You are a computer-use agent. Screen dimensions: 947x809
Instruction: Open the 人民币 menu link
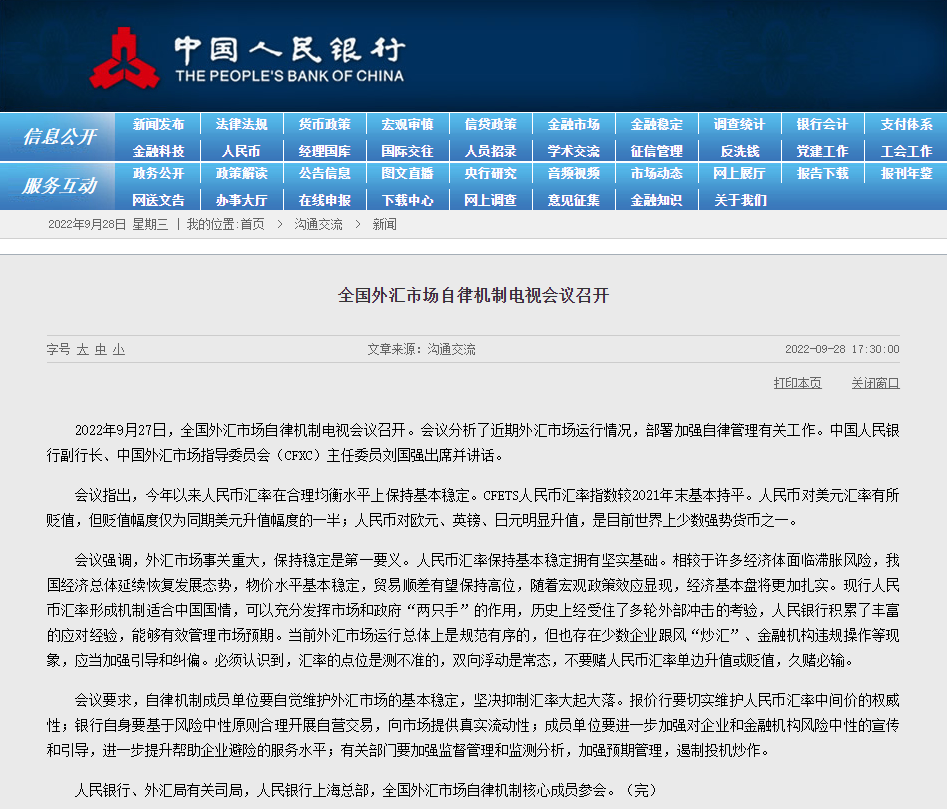pyautogui.click(x=242, y=151)
